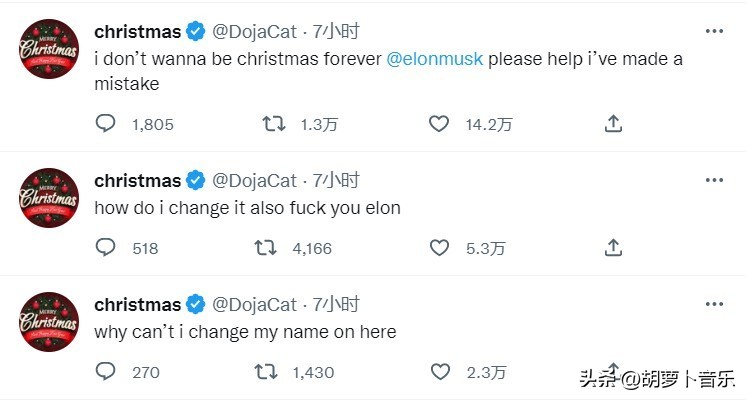Like the tweet with 5.3万 likes
747x400 pixels.
click(x=439, y=248)
